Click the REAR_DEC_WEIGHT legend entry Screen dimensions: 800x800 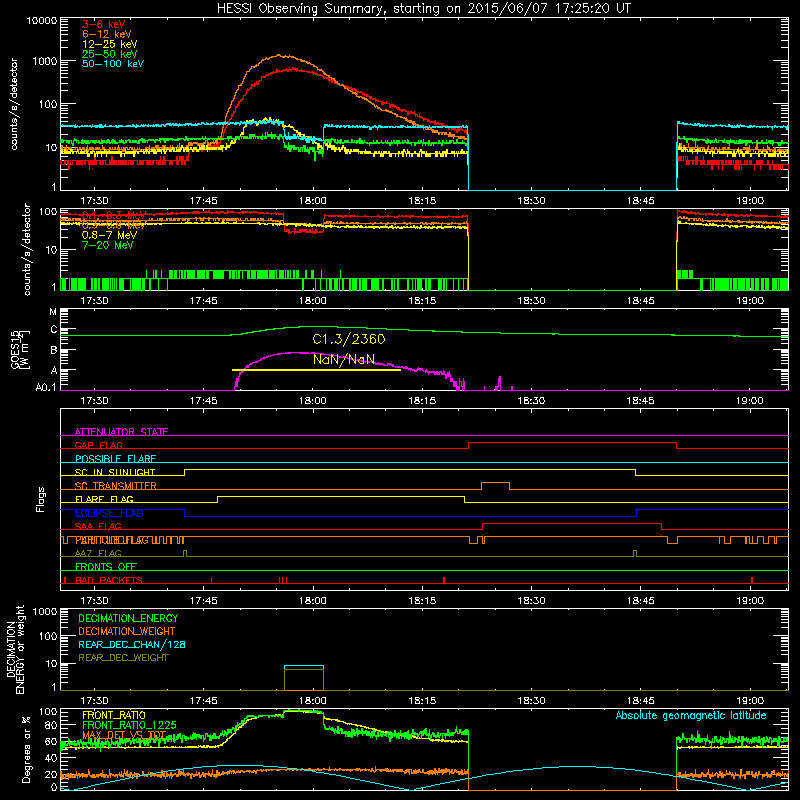coord(123,658)
